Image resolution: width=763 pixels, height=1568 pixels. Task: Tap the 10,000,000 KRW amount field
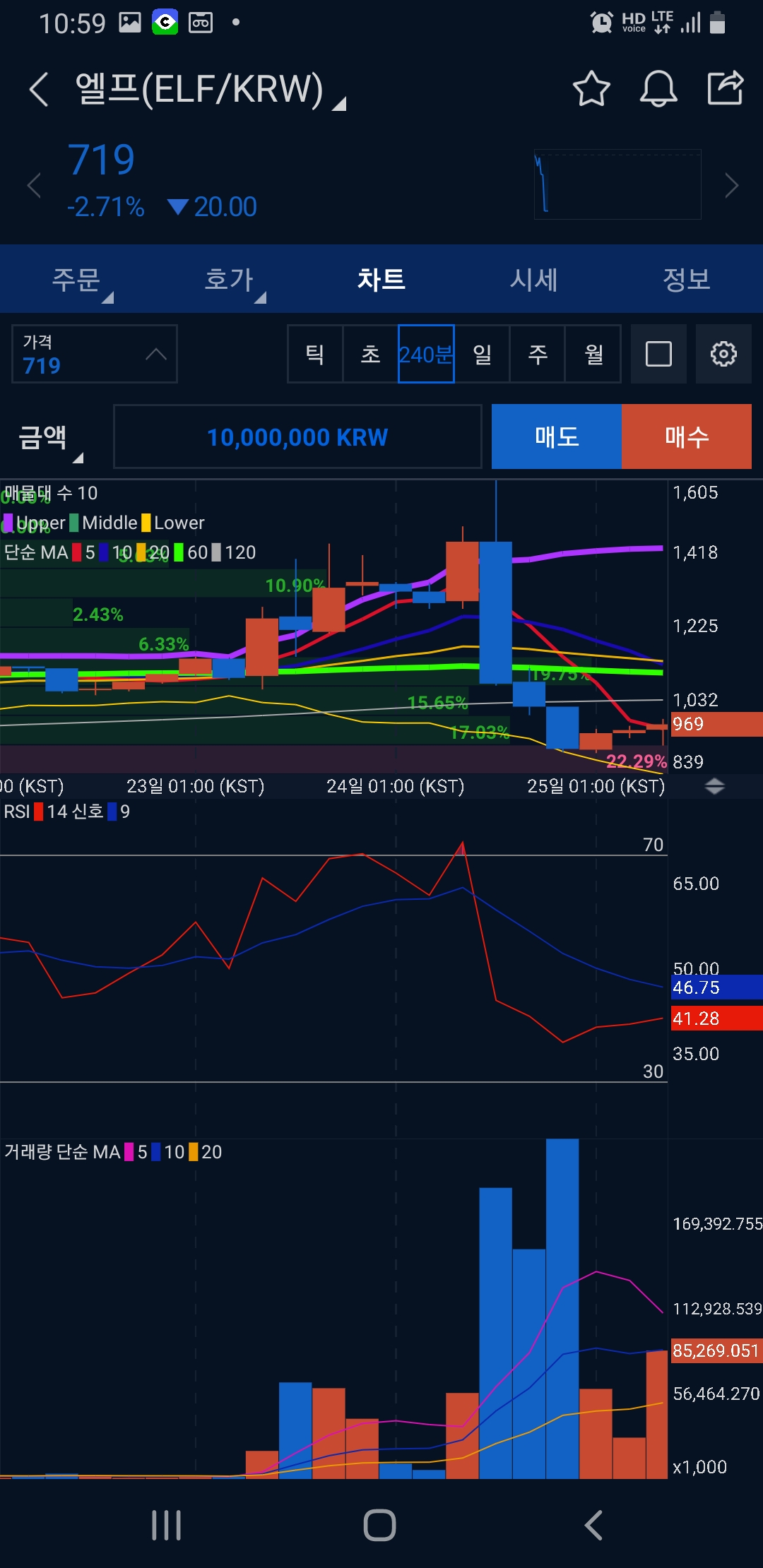coord(297,436)
